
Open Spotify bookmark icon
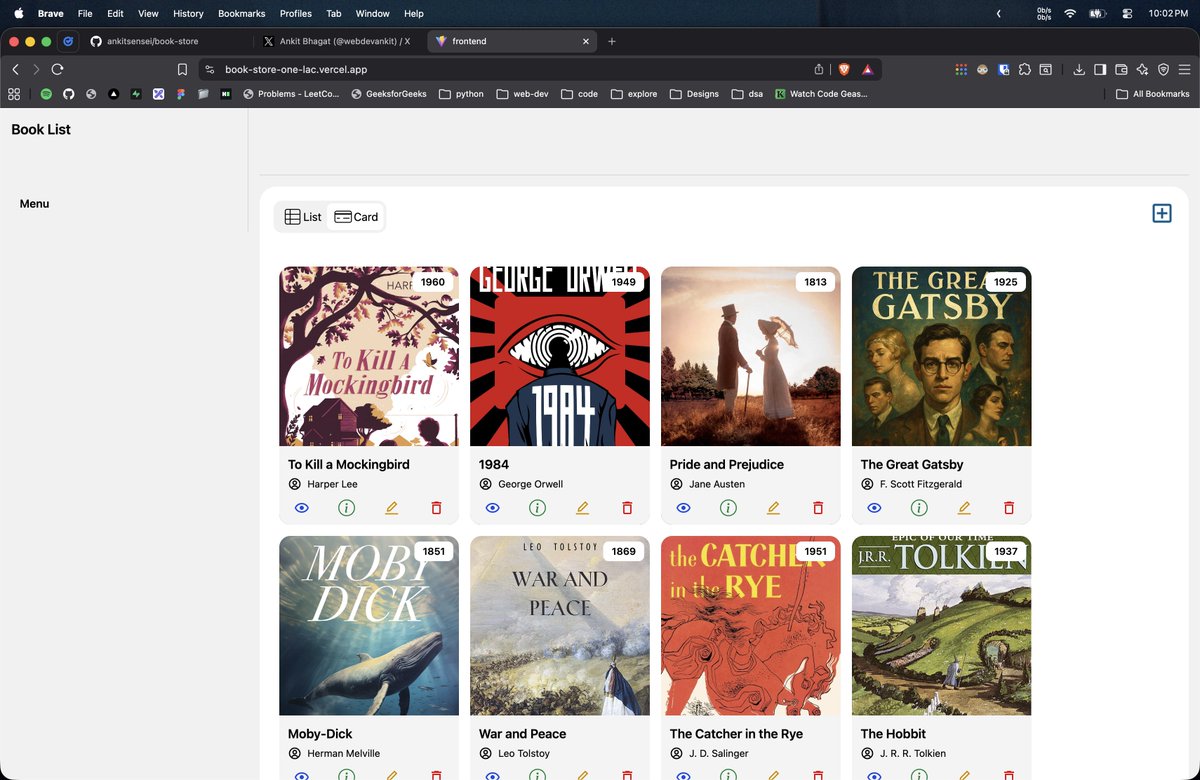(x=46, y=94)
